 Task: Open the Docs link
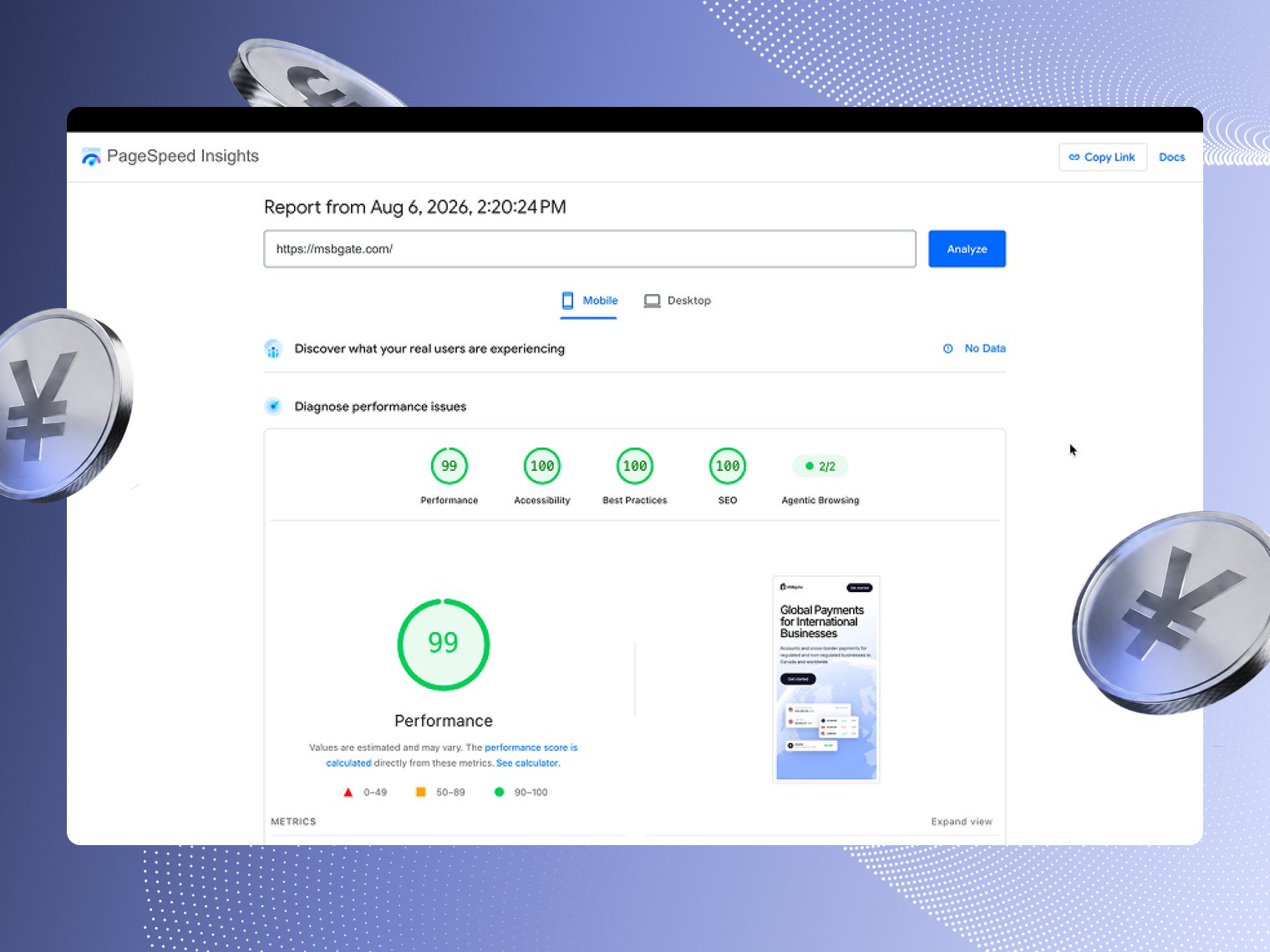(x=1171, y=157)
